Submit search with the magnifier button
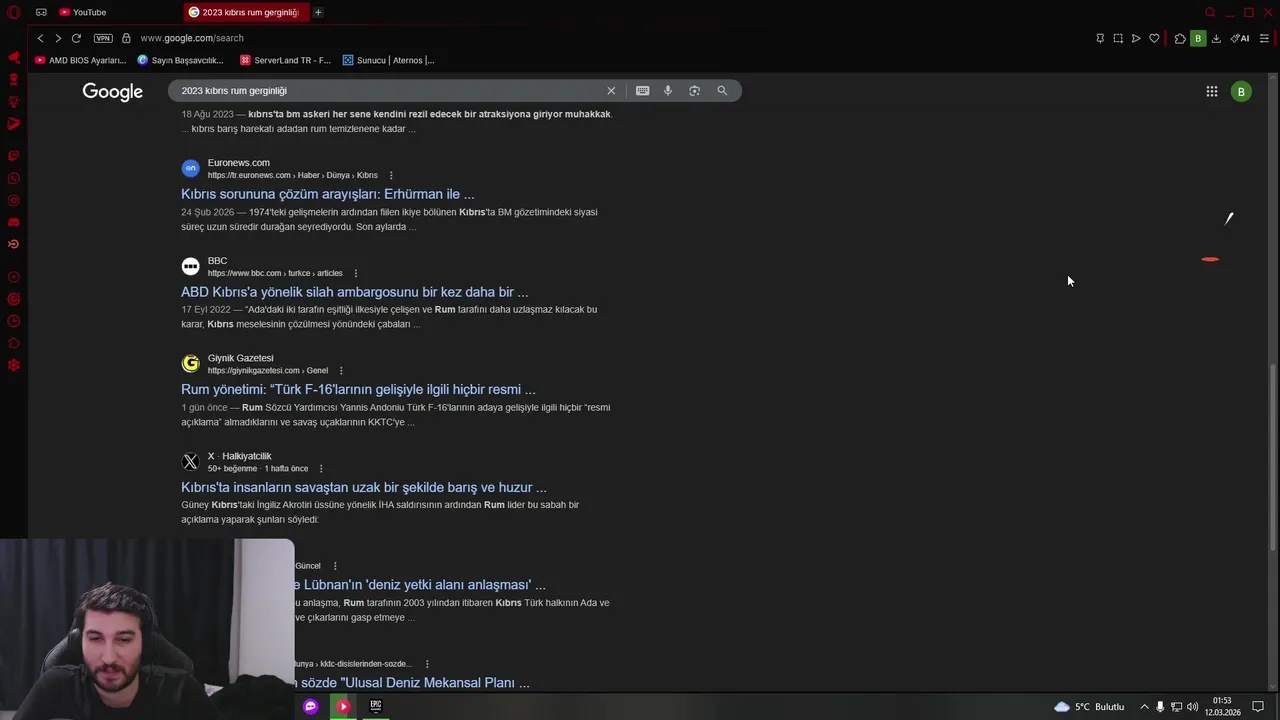1280x720 pixels. click(x=722, y=90)
